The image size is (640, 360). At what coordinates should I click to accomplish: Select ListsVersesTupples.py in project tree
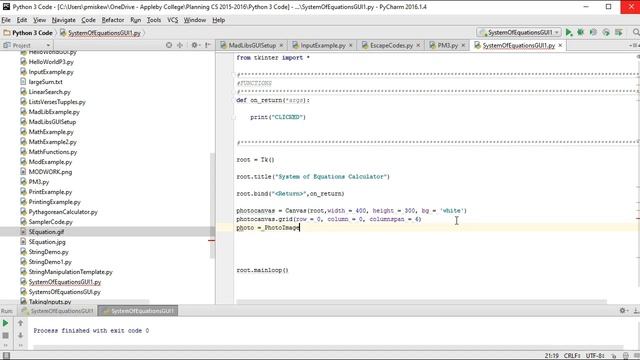(x=57, y=102)
